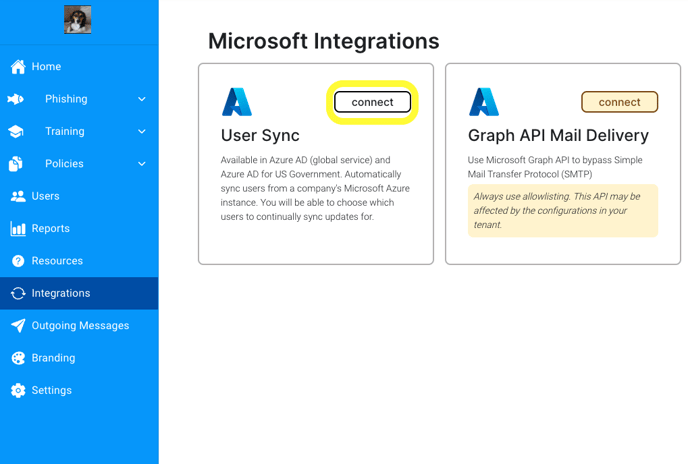
Task: Click the Resources question mark icon
Action: [x=18, y=261]
